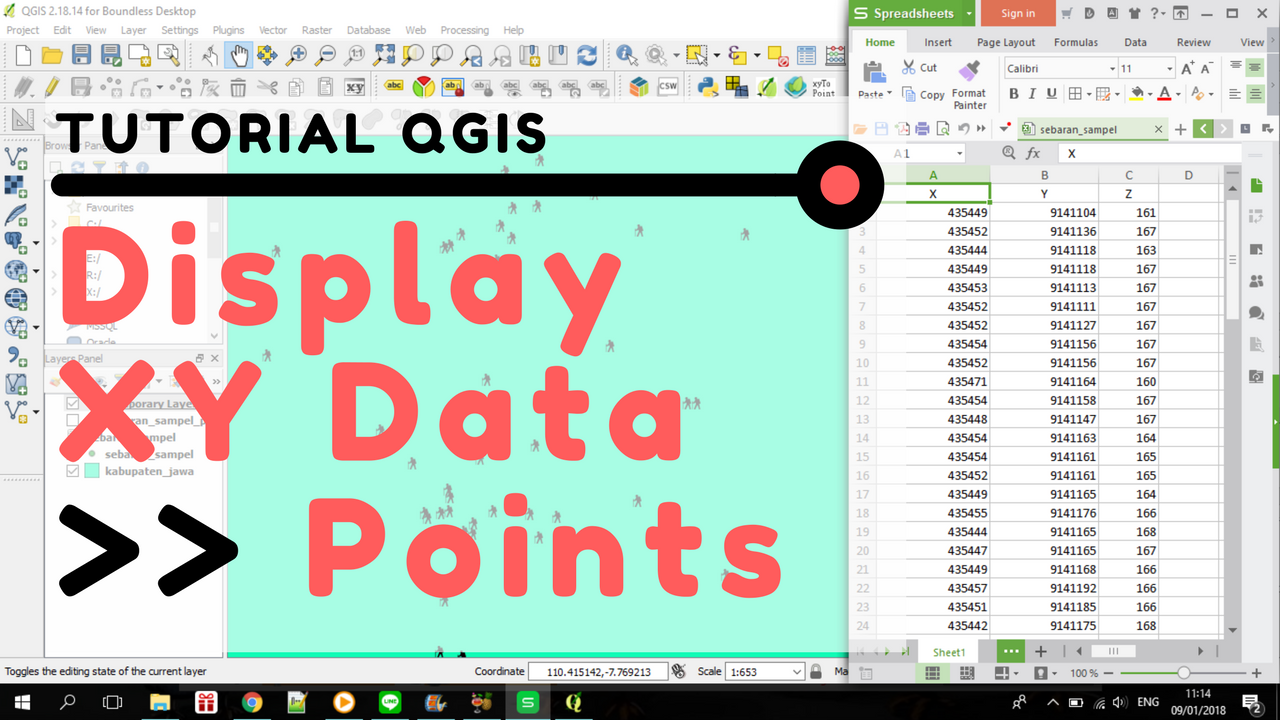The width and height of the screenshot is (1280, 720).
Task: Click cell containing 9141104
Action: (1044, 213)
